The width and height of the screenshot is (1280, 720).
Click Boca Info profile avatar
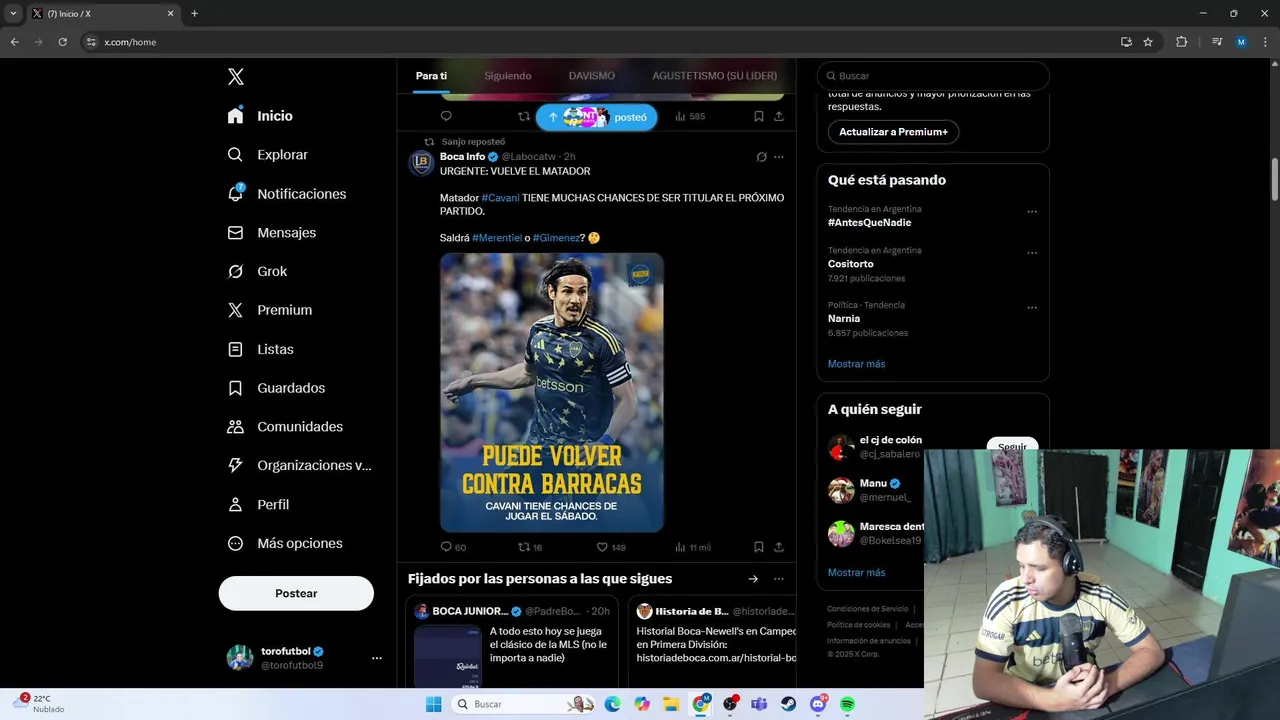click(x=421, y=163)
